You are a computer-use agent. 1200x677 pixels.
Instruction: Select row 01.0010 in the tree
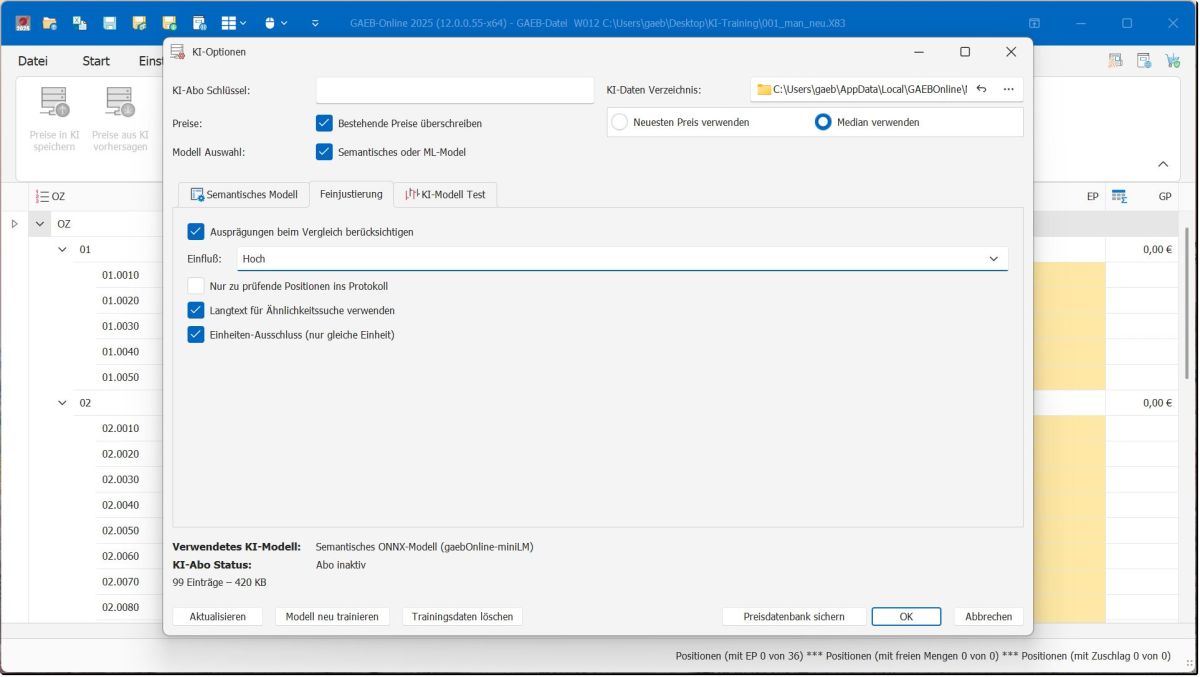(120, 275)
